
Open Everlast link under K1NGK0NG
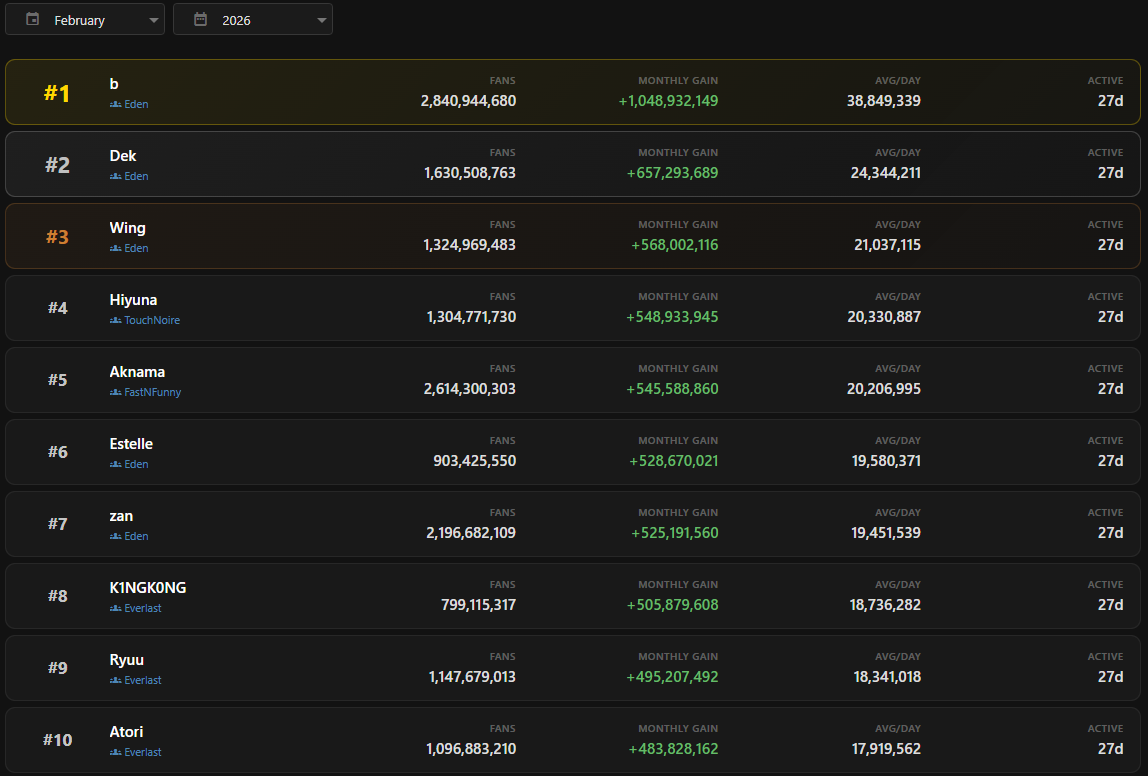143,608
